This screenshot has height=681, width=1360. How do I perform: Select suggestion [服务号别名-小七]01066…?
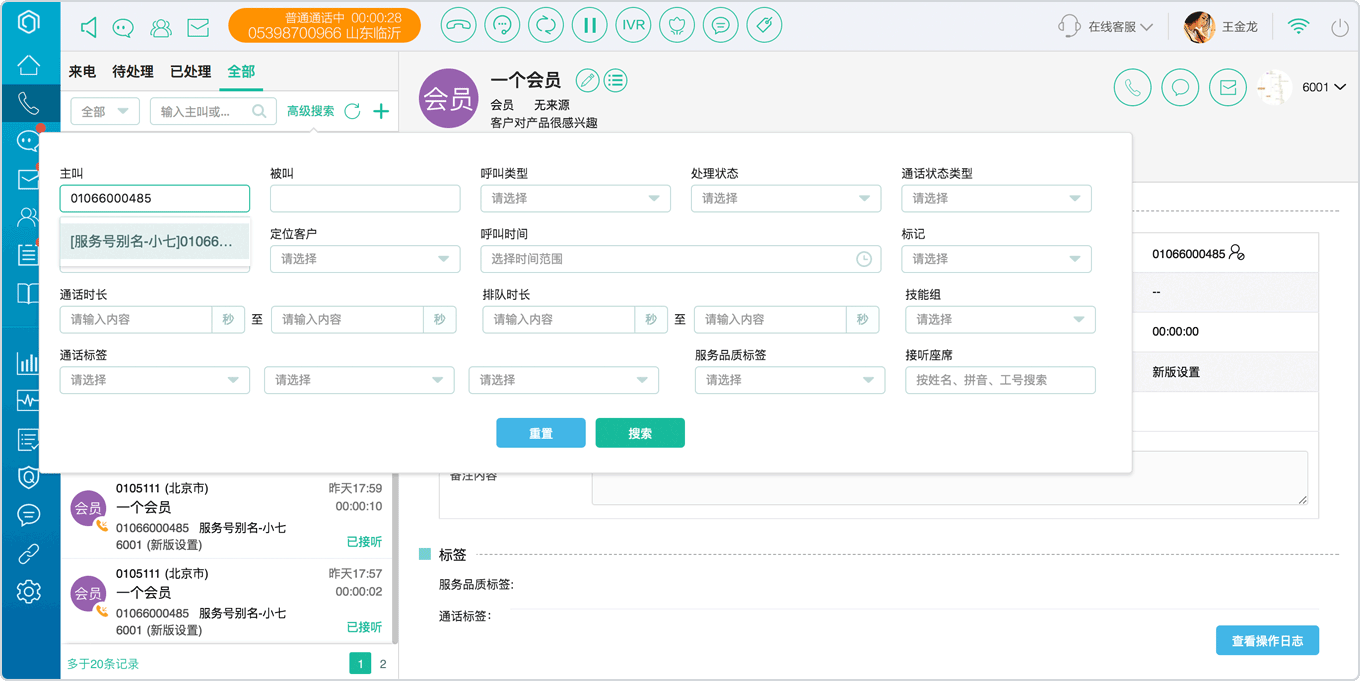pos(154,241)
